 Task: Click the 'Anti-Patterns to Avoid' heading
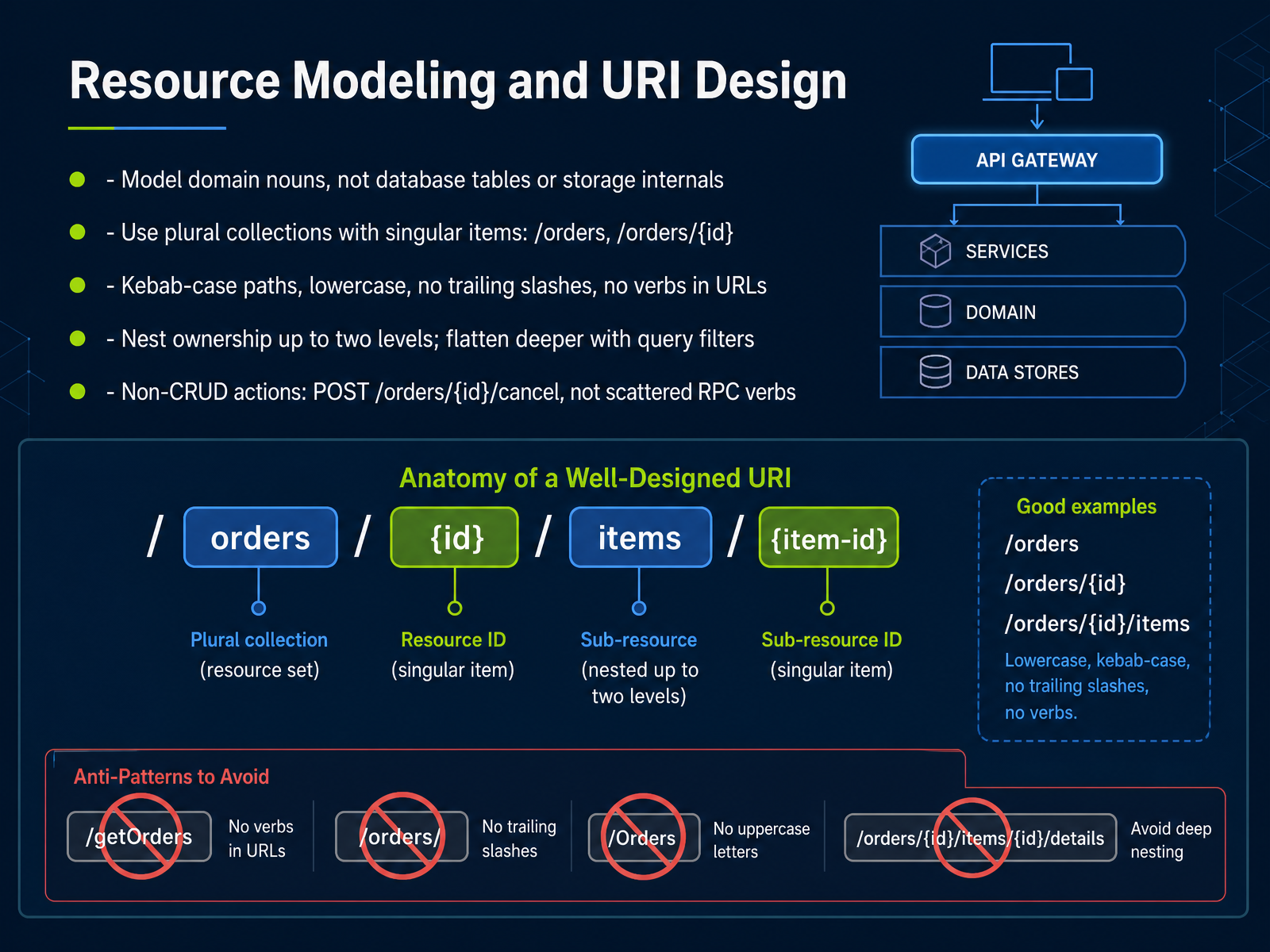pyautogui.click(x=171, y=776)
